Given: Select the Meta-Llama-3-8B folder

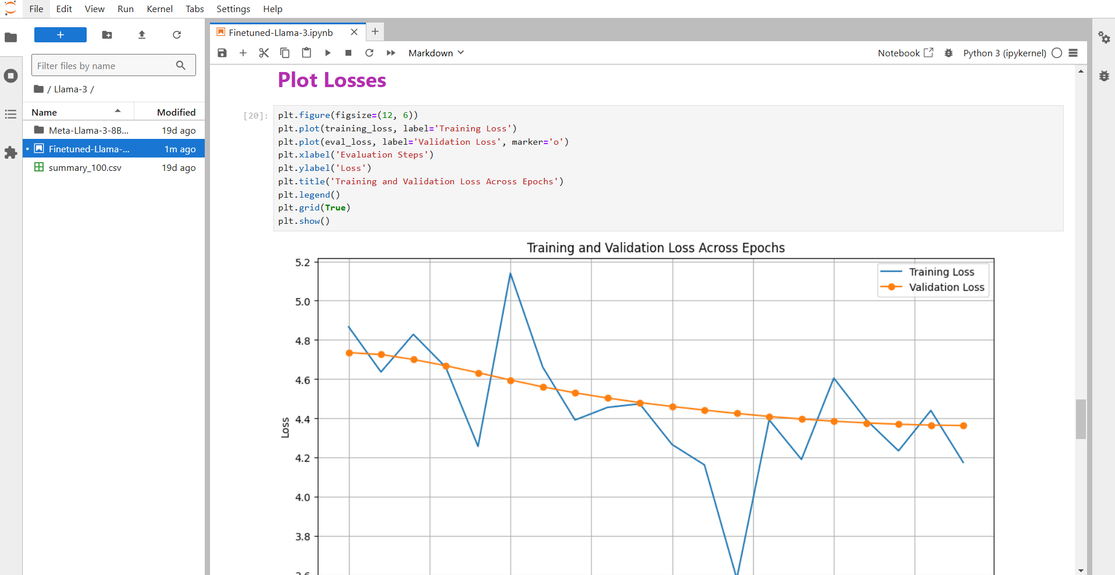Looking at the screenshot, I should coord(114,130).
